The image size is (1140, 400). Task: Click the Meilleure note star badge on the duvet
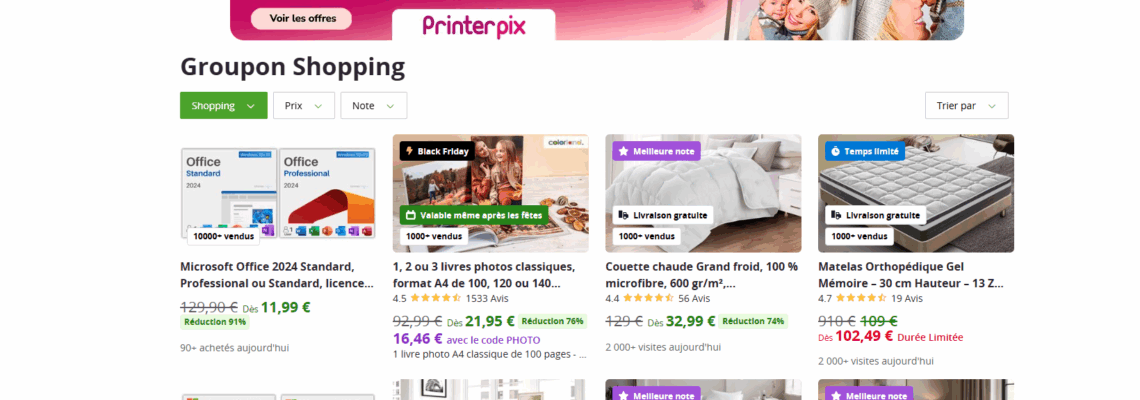point(623,151)
